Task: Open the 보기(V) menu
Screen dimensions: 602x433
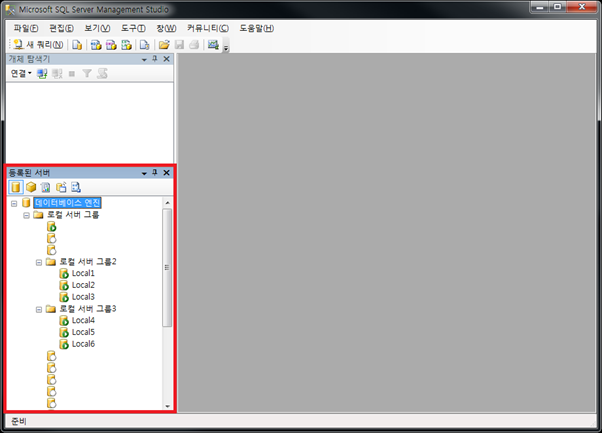Action: 97,28
